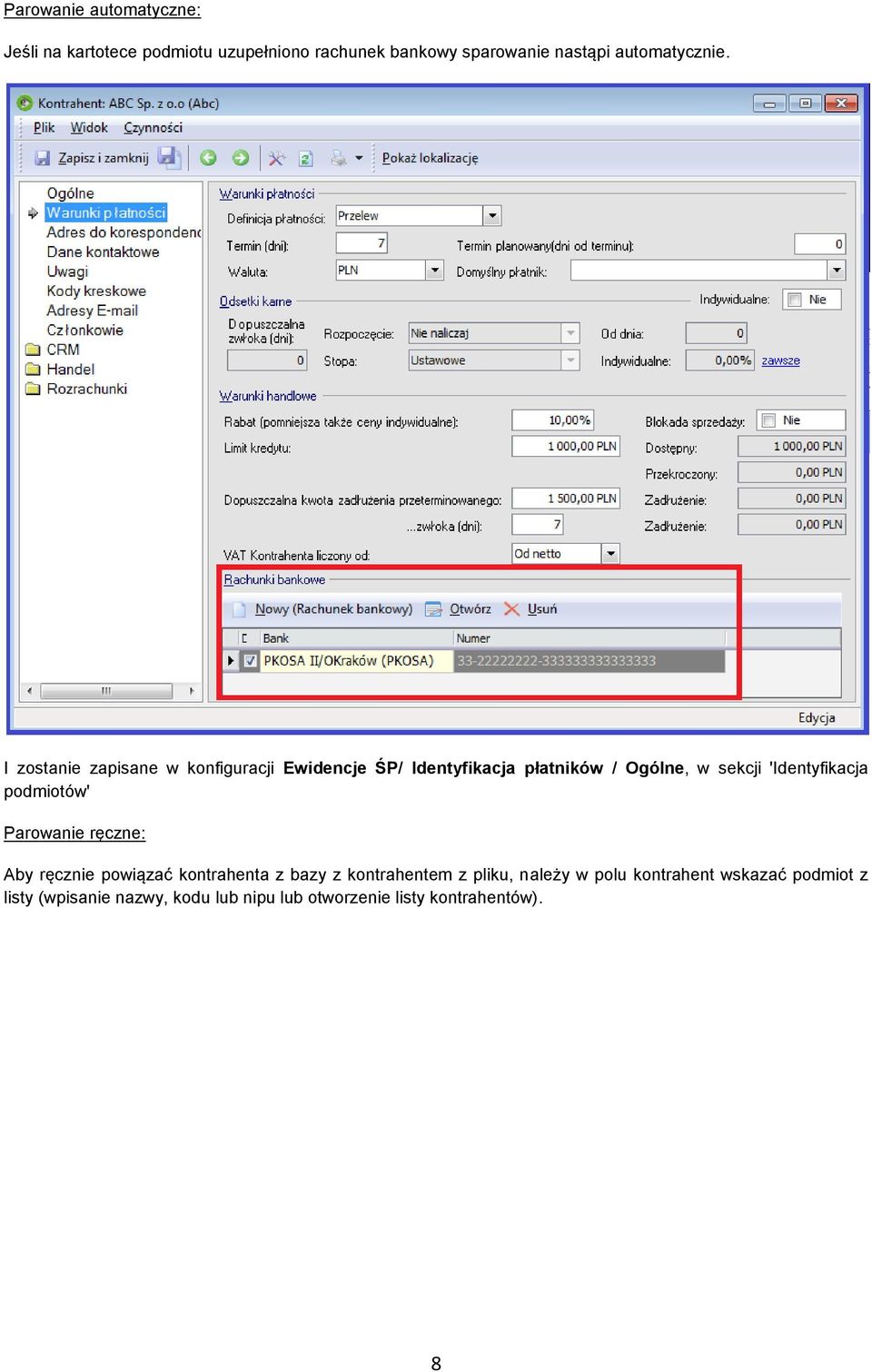Open the Domyślny płatnik dropdown
The image size is (872, 1372).
[837, 271]
